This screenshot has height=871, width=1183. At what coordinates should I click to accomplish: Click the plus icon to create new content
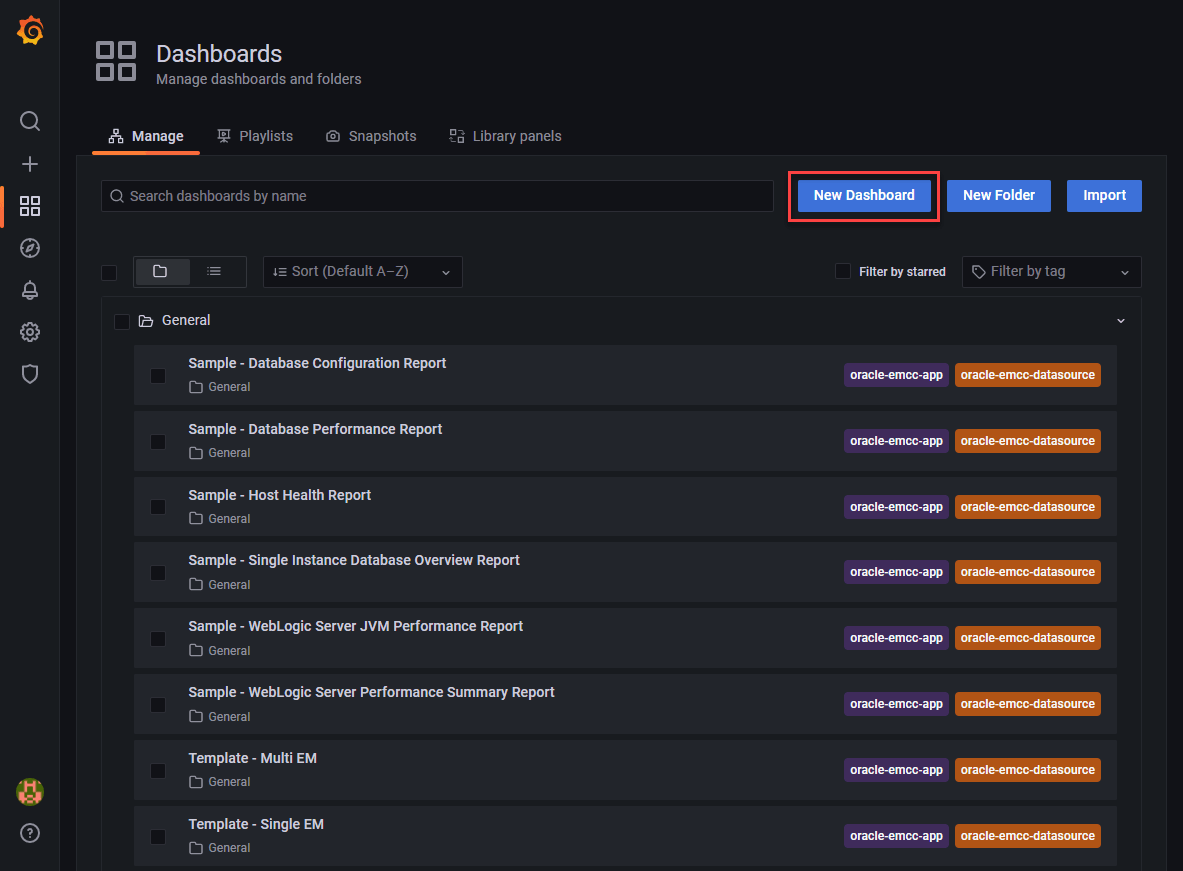30,163
